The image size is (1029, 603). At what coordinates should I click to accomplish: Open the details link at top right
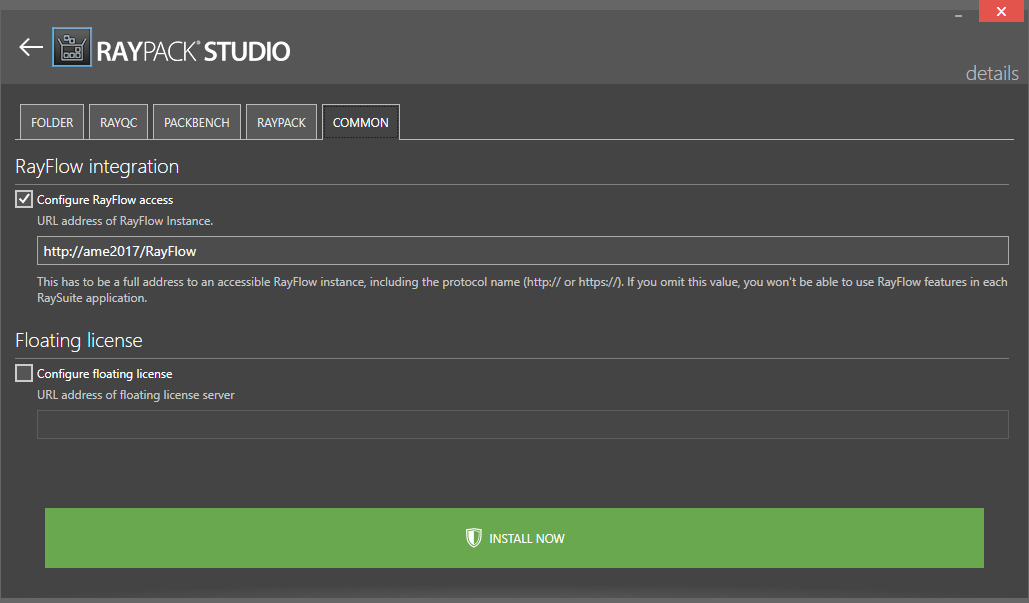click(x=991, y=73)
